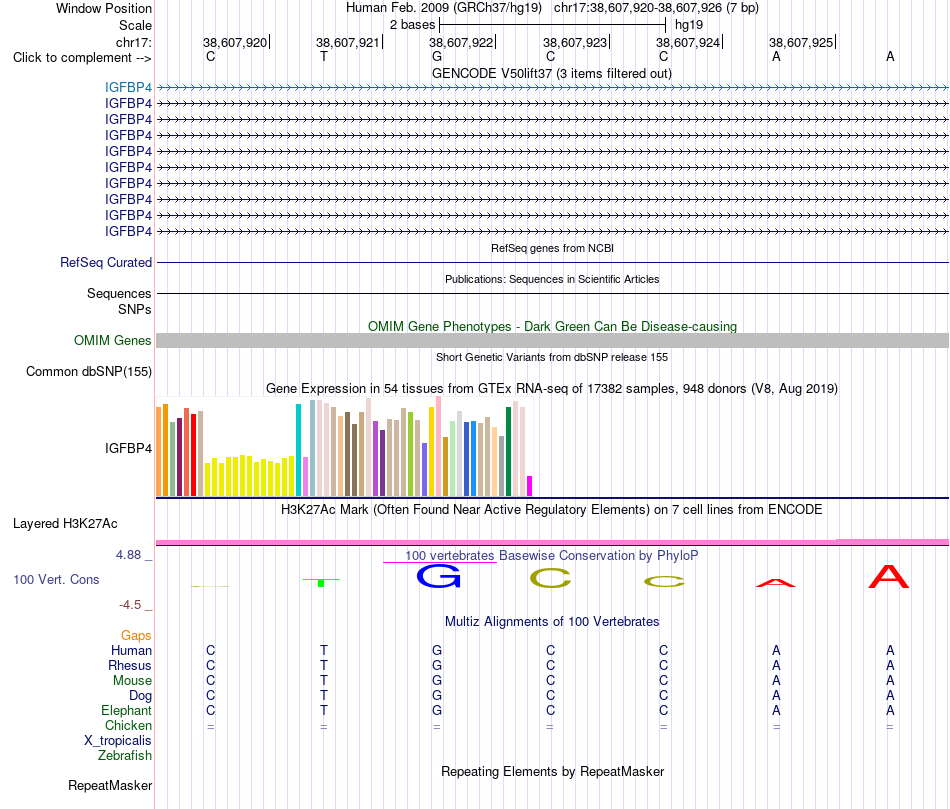Image resolution: width=950 pixels, height=809 pixels.
Task: Click the 'hg19' text beside scale bar
Action: click(x=689, y=25)
